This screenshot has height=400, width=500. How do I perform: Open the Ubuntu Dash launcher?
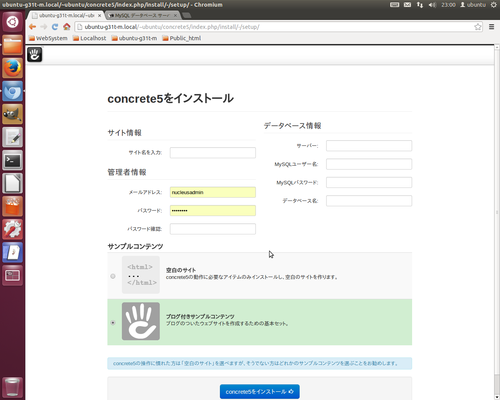[13, 22]
